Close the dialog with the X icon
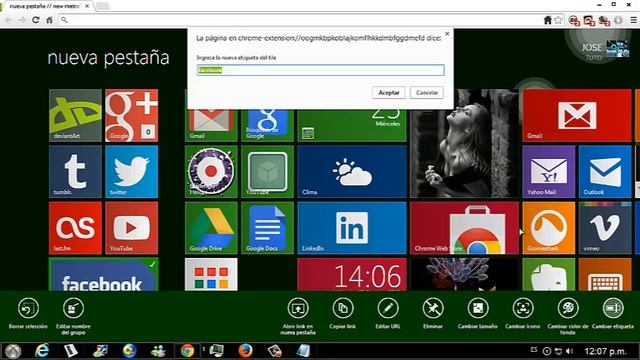Screen dimensions: 640x360 point(447,34)
